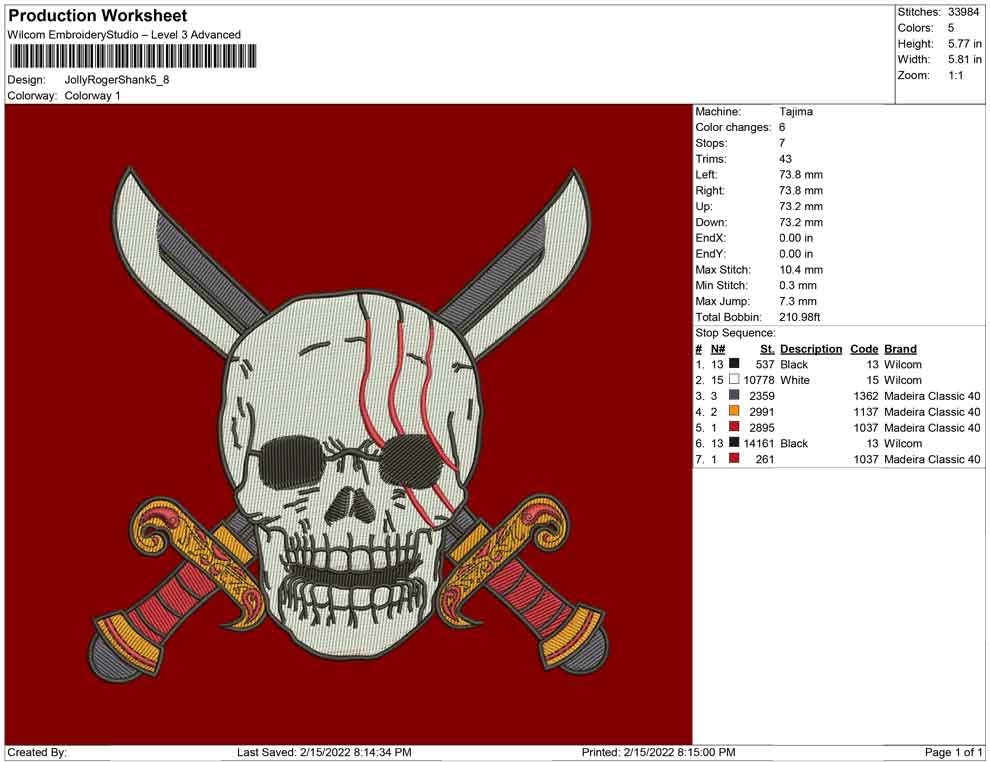Click the 'Last Saved: 2/15/2022 8:14:34 PM' text

pos(325,752)
